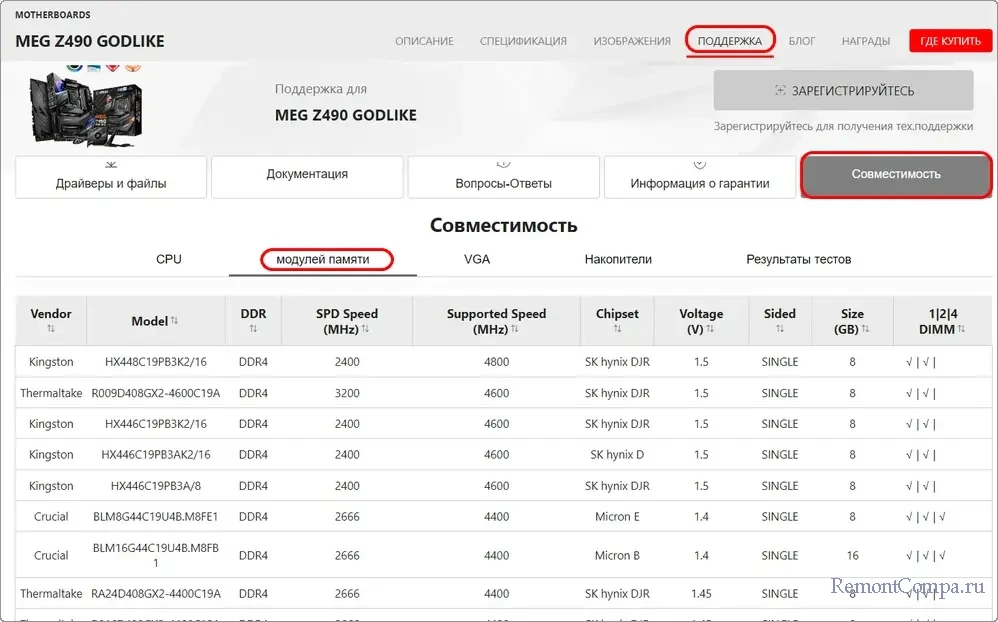
Task: Click the Информация о гарантии button
Action: pos(700,177)
